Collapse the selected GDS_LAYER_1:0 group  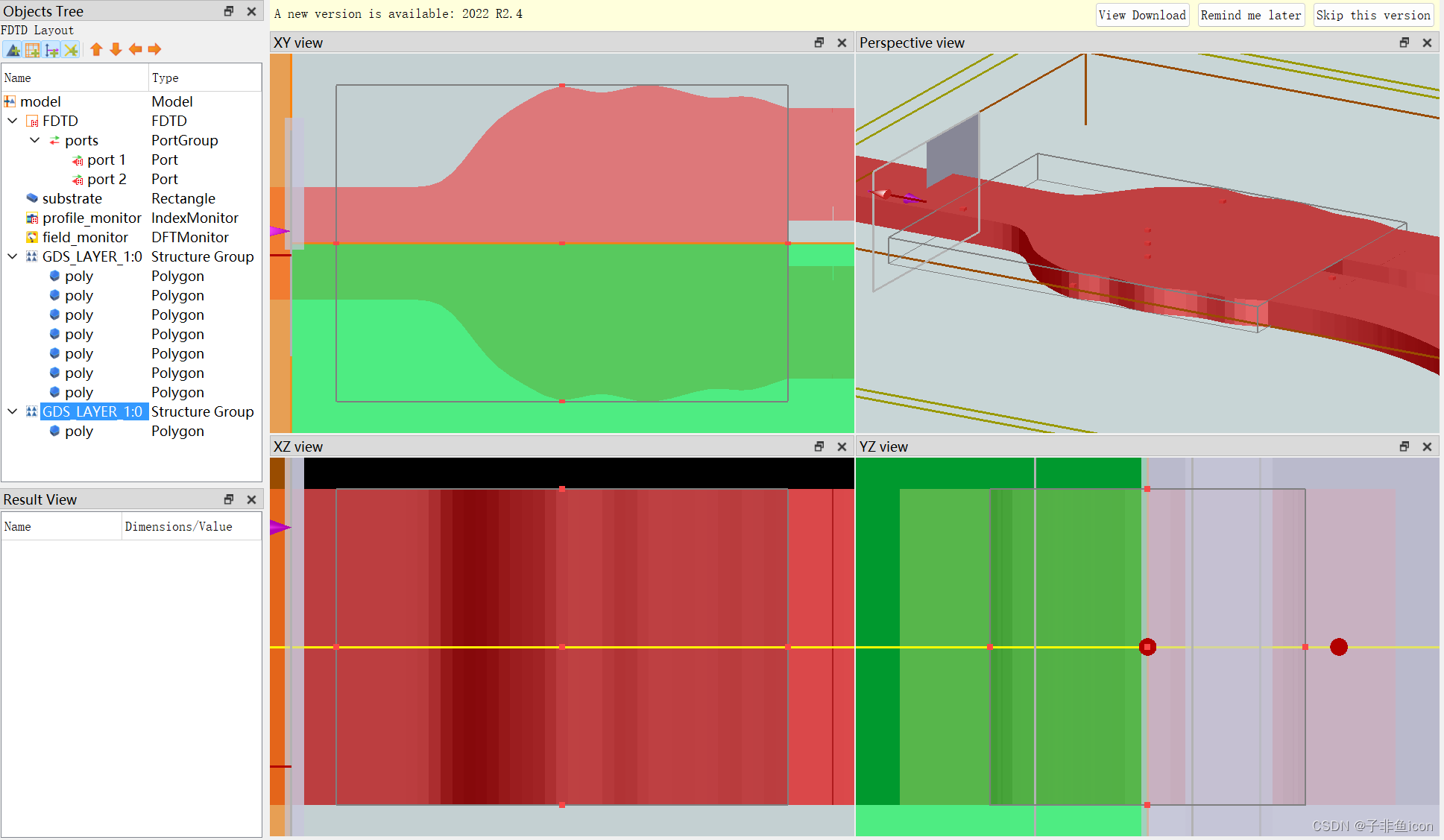(x=13, y=411)
